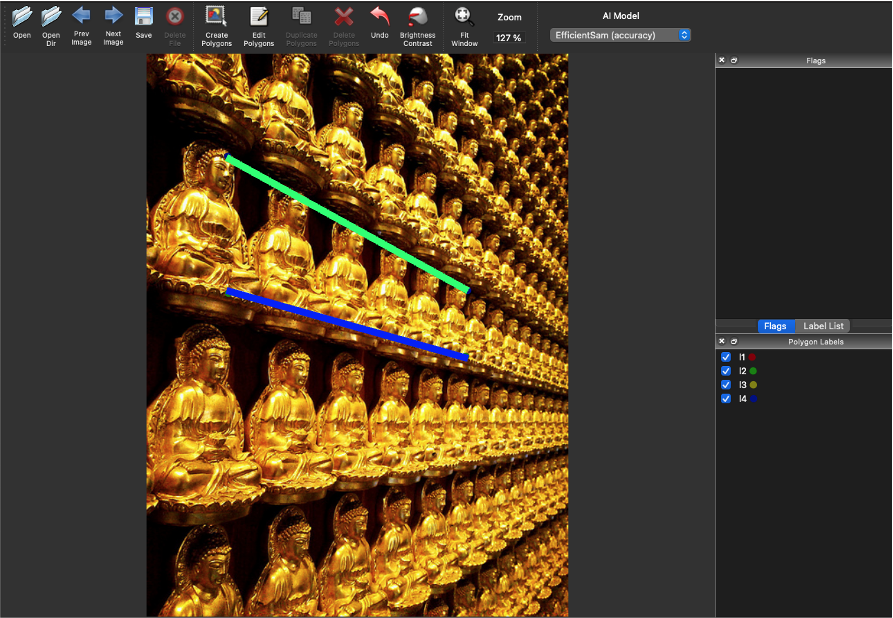Advance to the next image

(x=113, y=17)
